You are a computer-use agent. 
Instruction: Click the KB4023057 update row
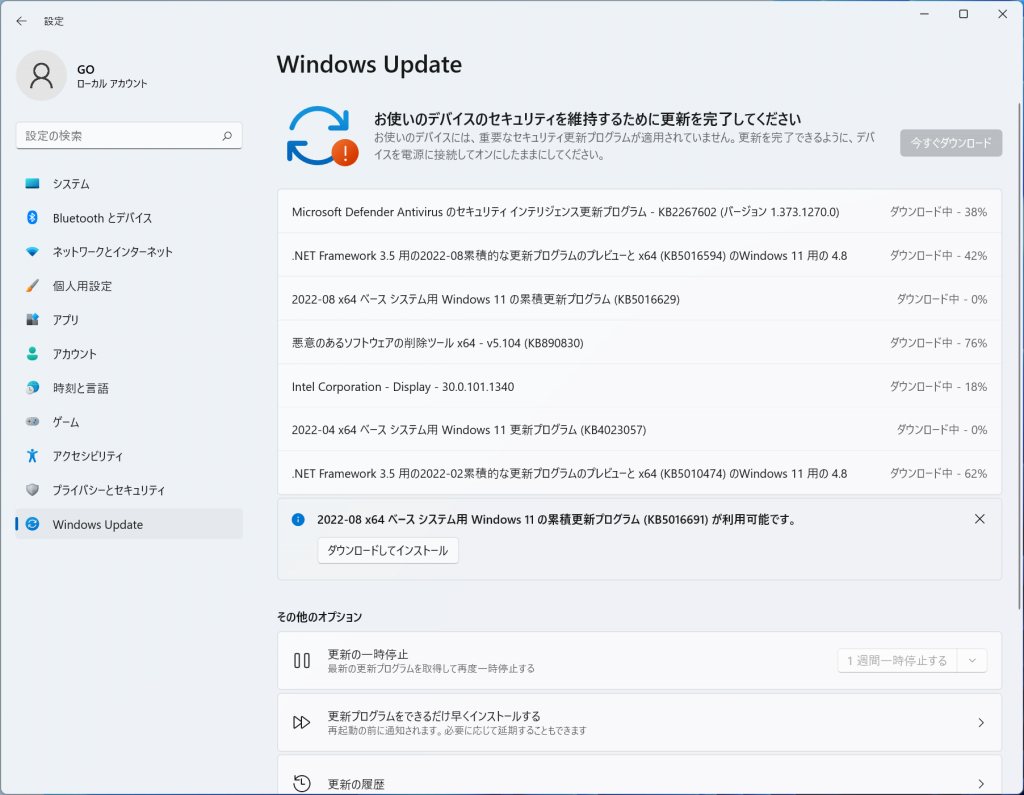coord(639,430)
